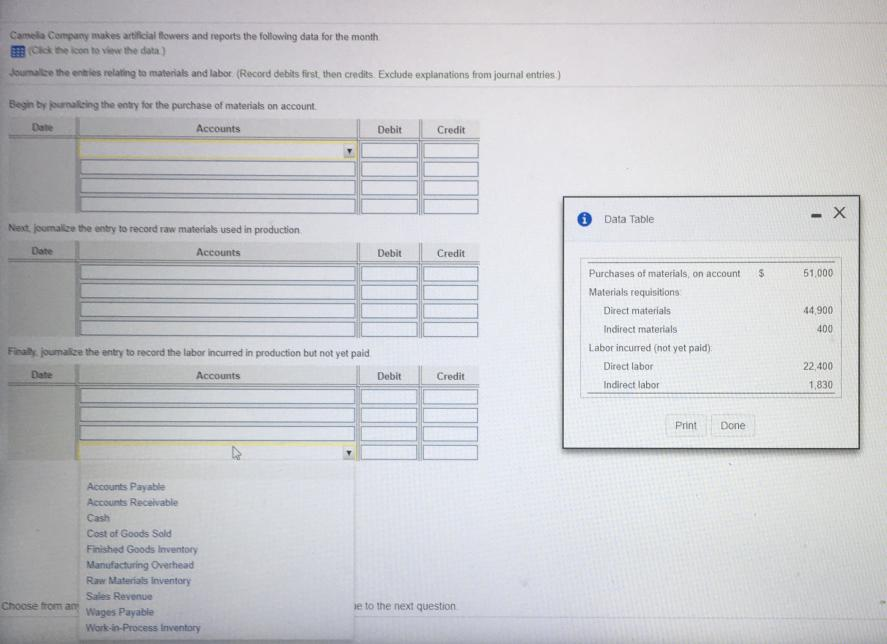Open the Accounts dropdown in the purchase entry
Screen dimensions: 887x644
tap(349, 150)
